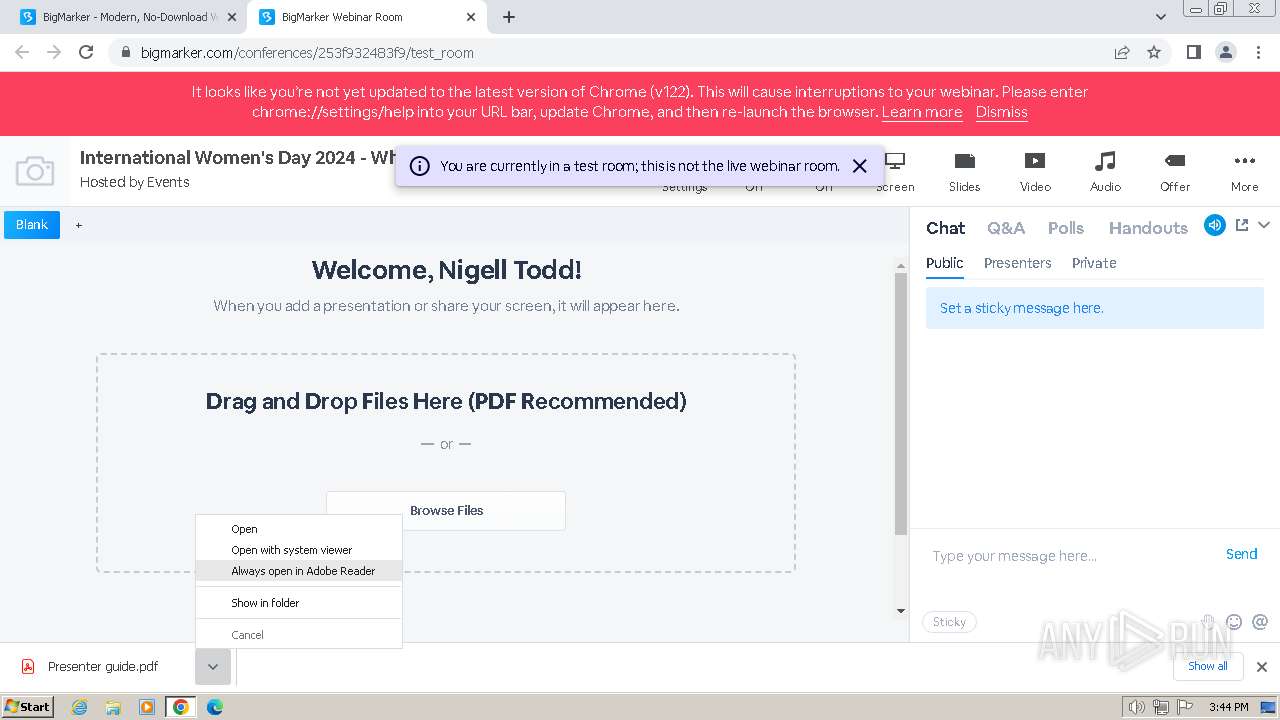Screen dimensions: 1280x720
Task: Open the Windows Start menu
Action: (x=28, y=706)
